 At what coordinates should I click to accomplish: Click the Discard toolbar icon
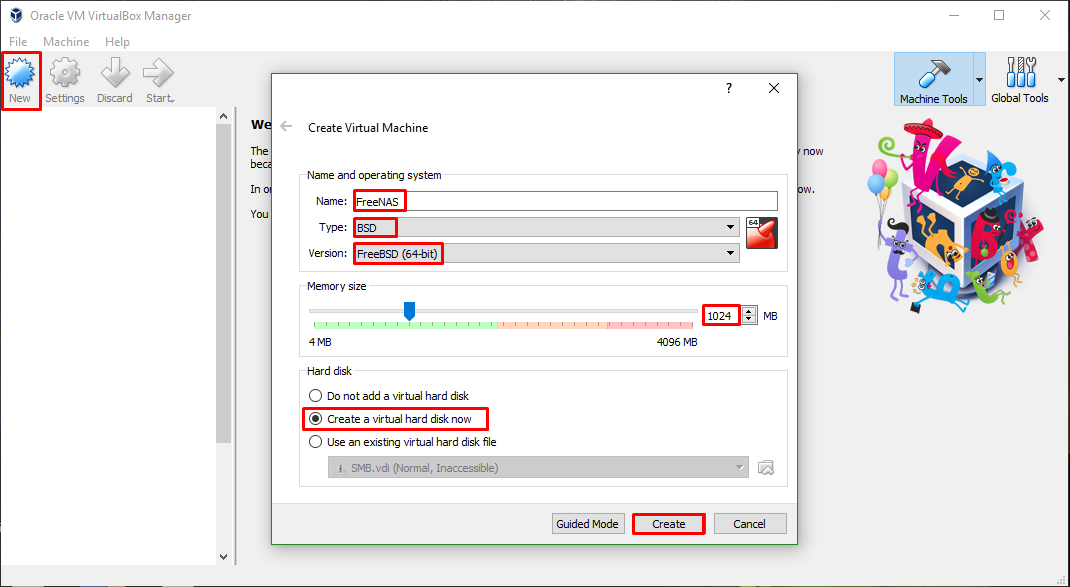[x=115, y=81]
